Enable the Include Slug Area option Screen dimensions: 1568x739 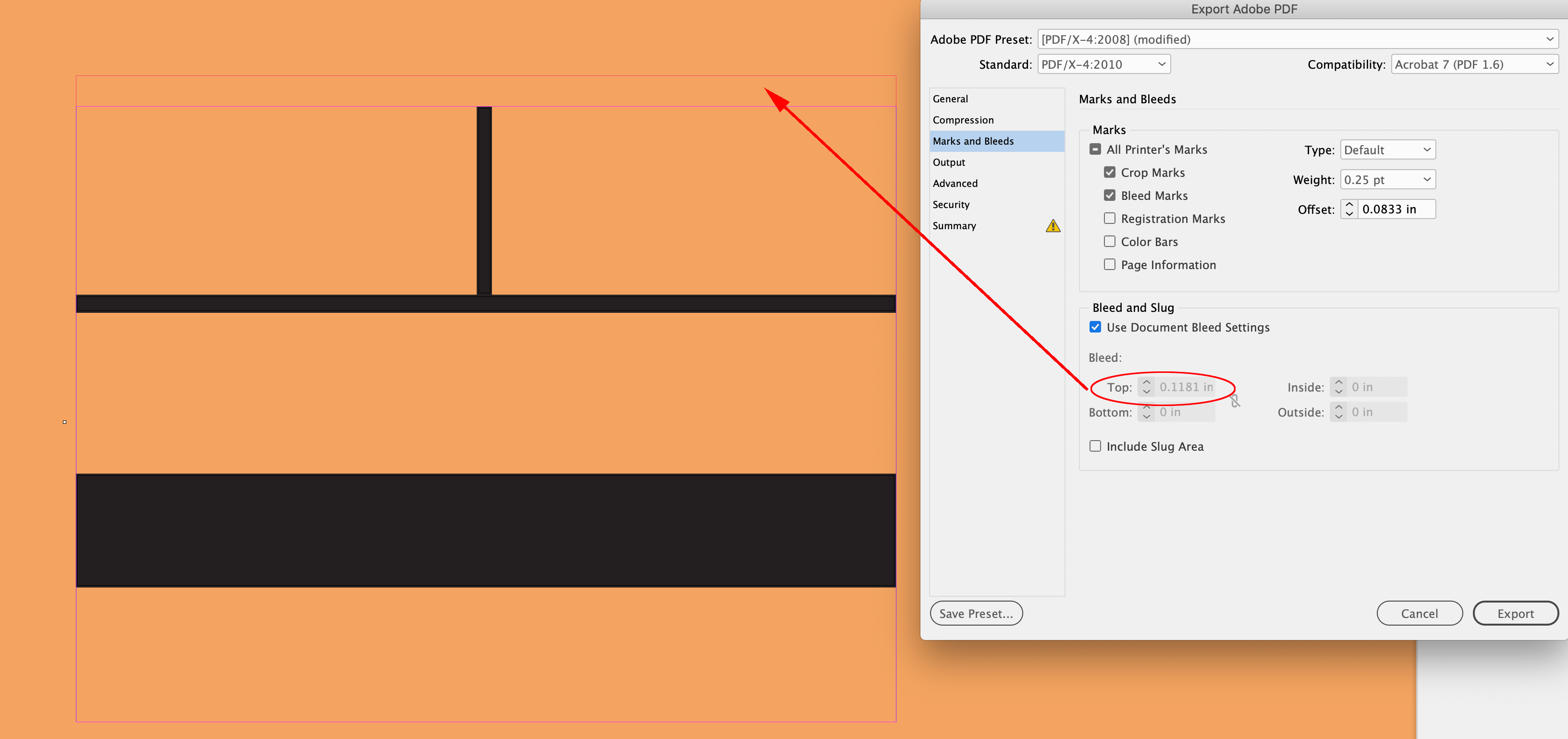(1095, 445)
